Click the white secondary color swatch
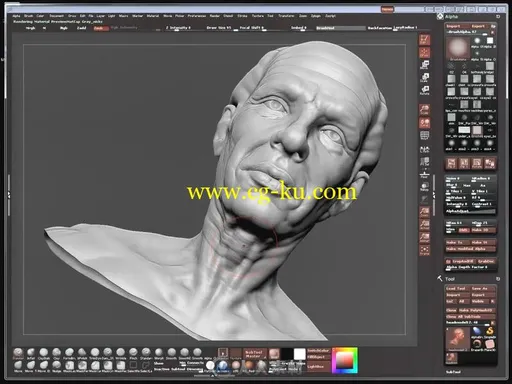This screenshot has height=384, width=512. (x=299, y=354)
